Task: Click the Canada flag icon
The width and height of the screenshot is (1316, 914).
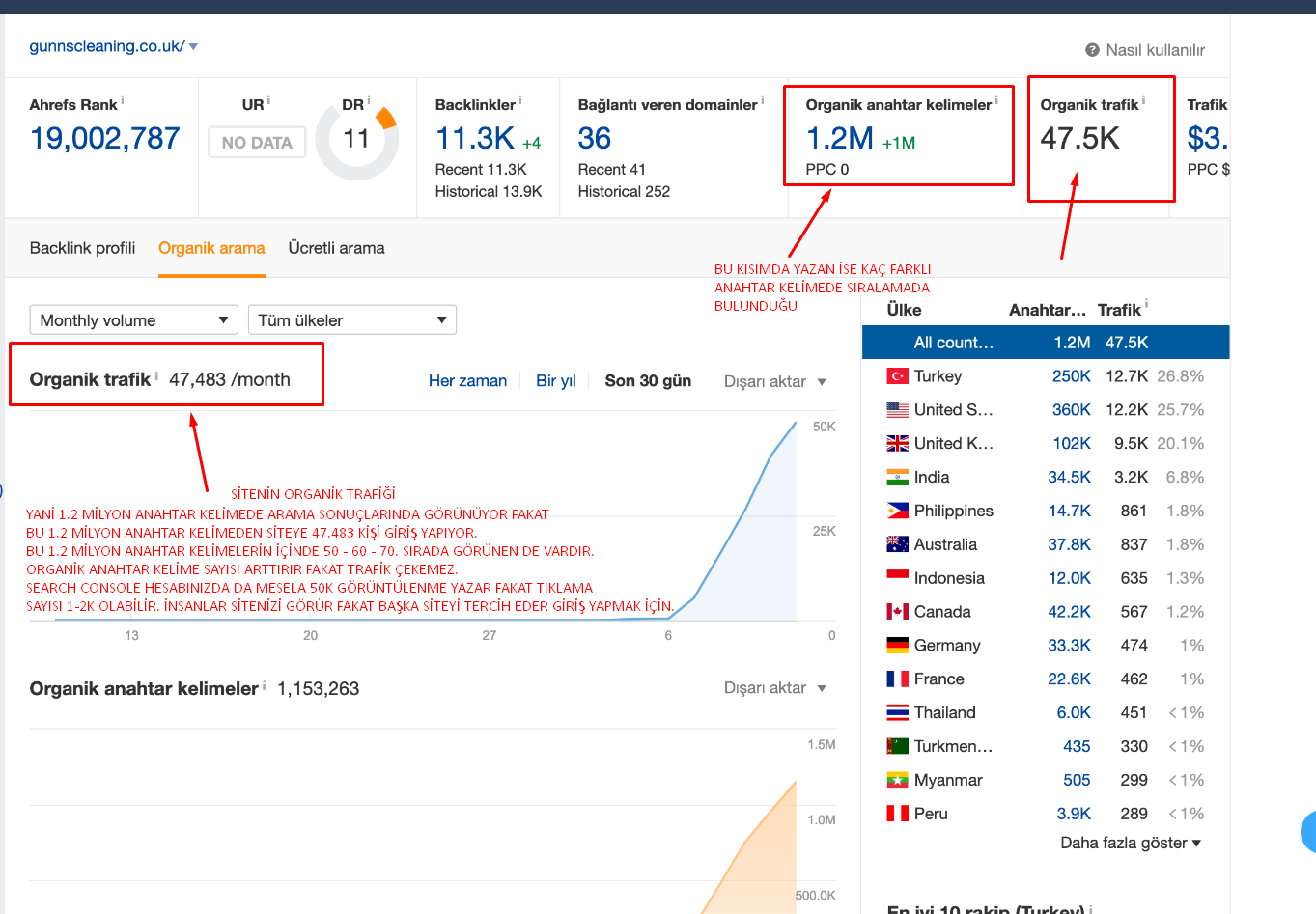Action: pyautogui.click(x=898, y=612)
